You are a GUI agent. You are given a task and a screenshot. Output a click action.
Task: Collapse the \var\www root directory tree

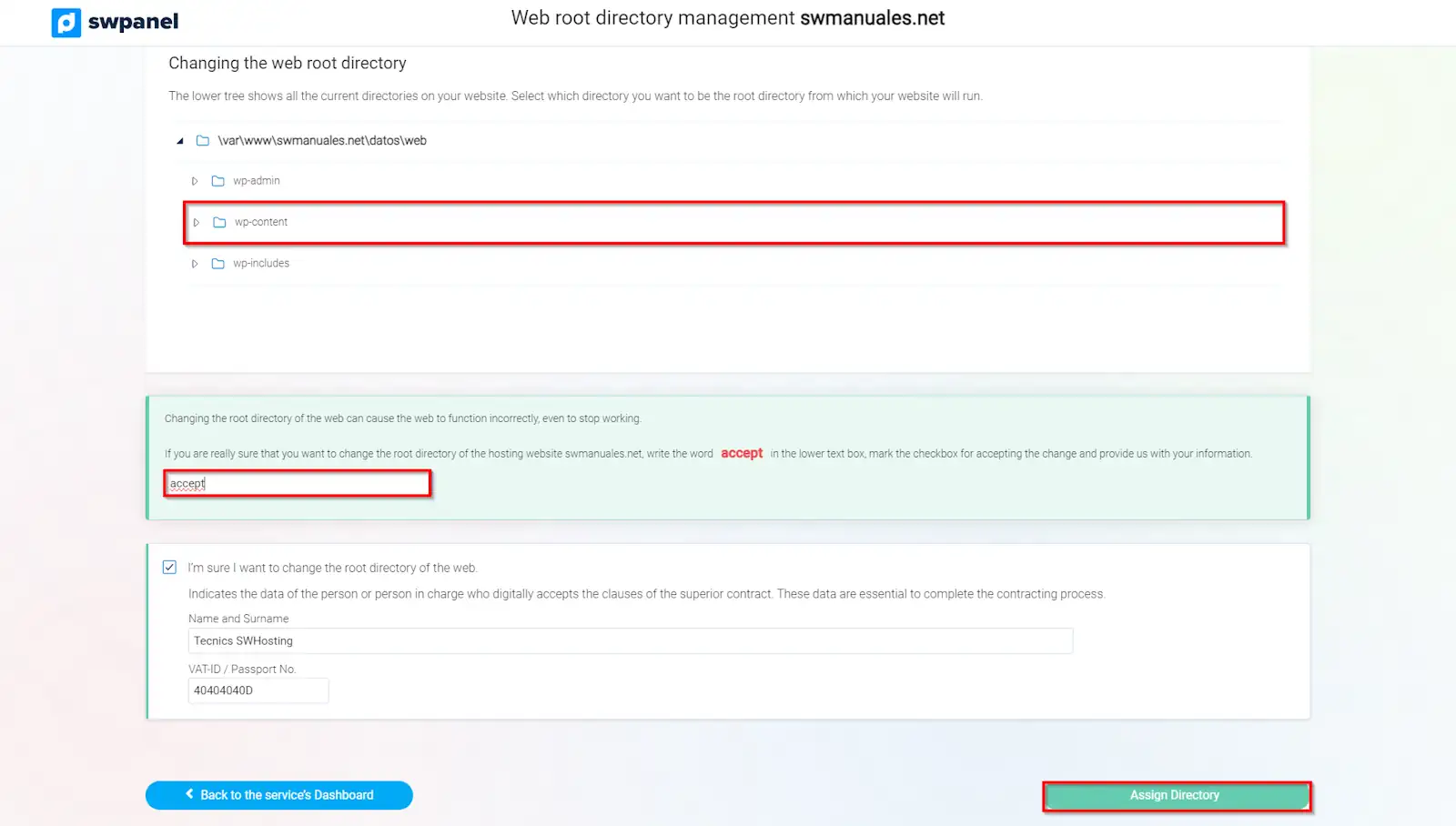(180, 141)
